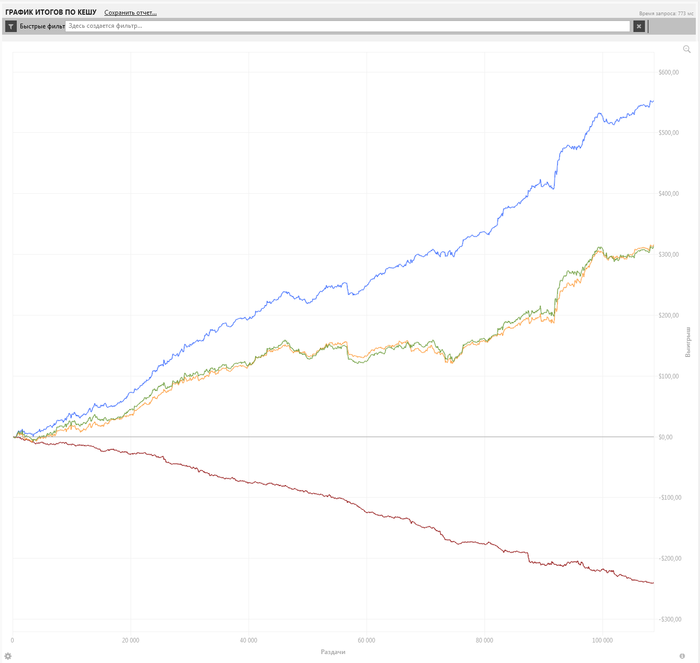Click the 'ГРАФИК ИТОГОВ ПО КЕШУ' title
This screenshot has height=663, width=700.
pyautogui.click(x=51, y=12)
